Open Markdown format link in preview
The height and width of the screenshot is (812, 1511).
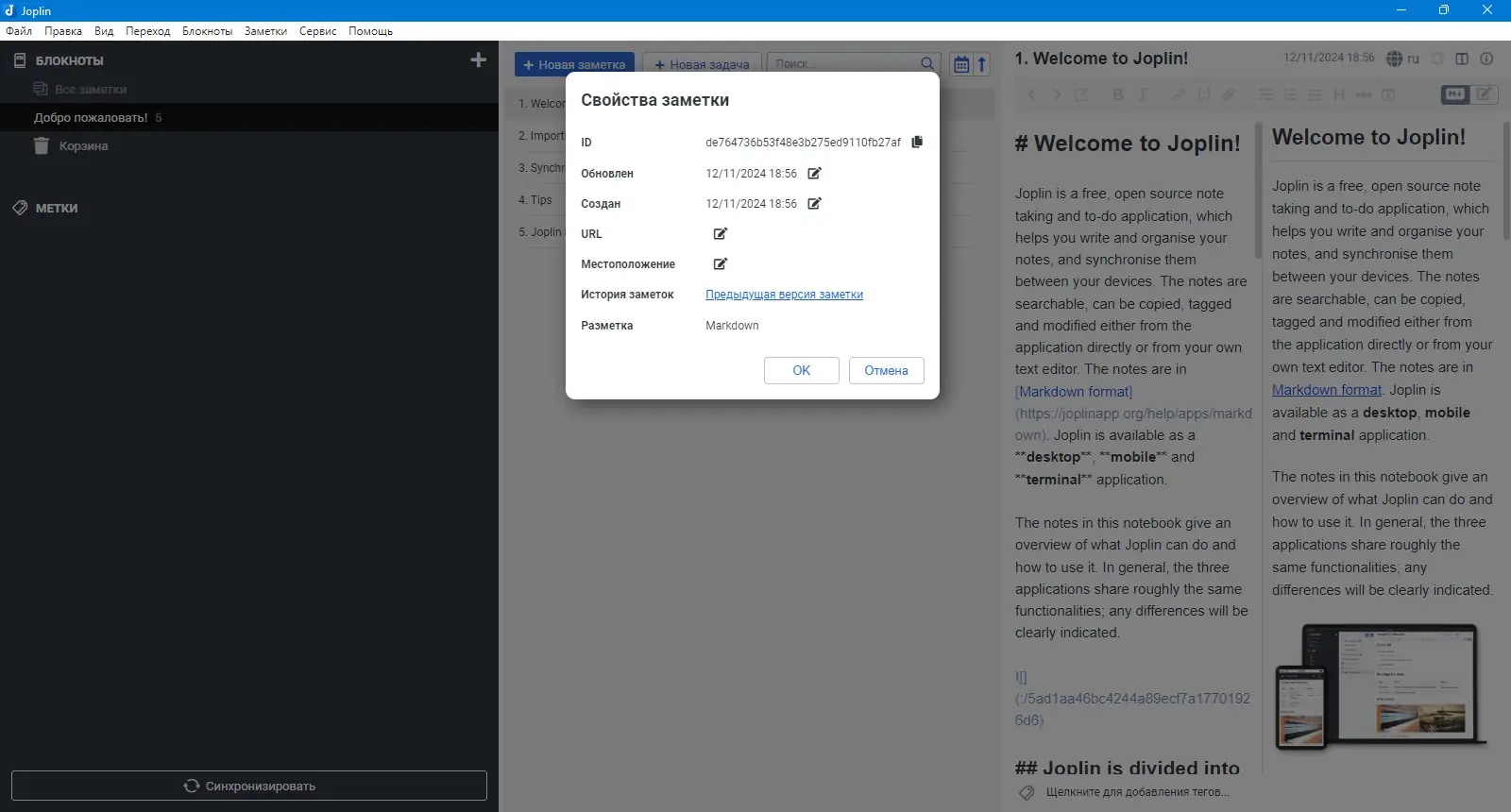1327,390
